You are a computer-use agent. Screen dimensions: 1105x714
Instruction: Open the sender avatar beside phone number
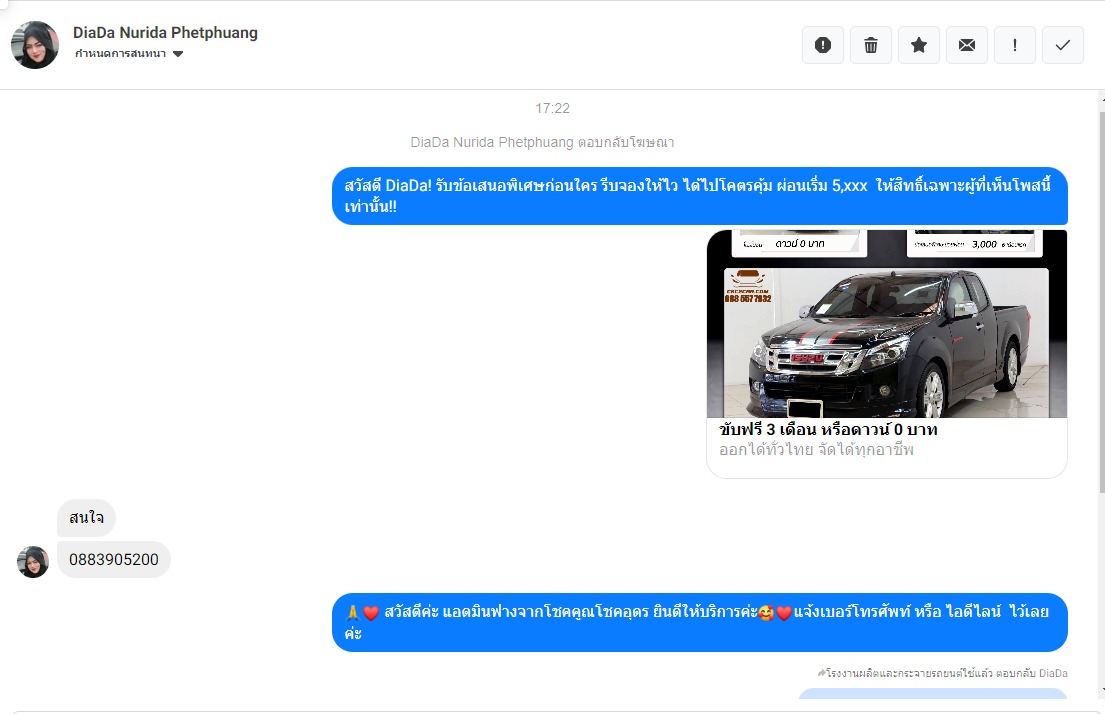coord(33,562)
